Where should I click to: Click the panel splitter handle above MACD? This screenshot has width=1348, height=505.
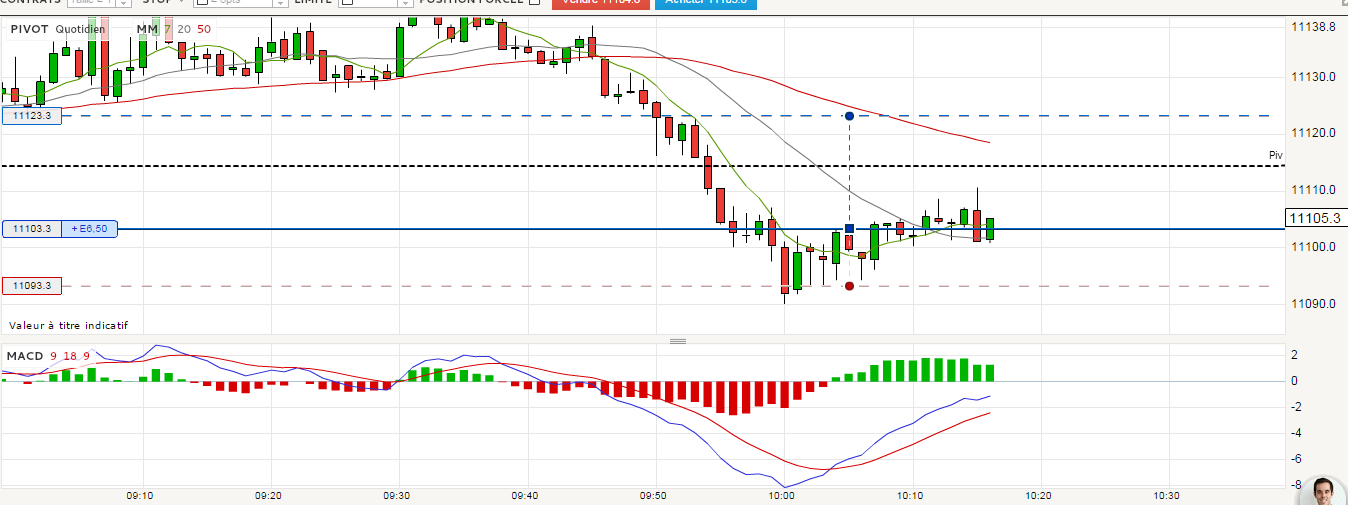tap(678, 341)
